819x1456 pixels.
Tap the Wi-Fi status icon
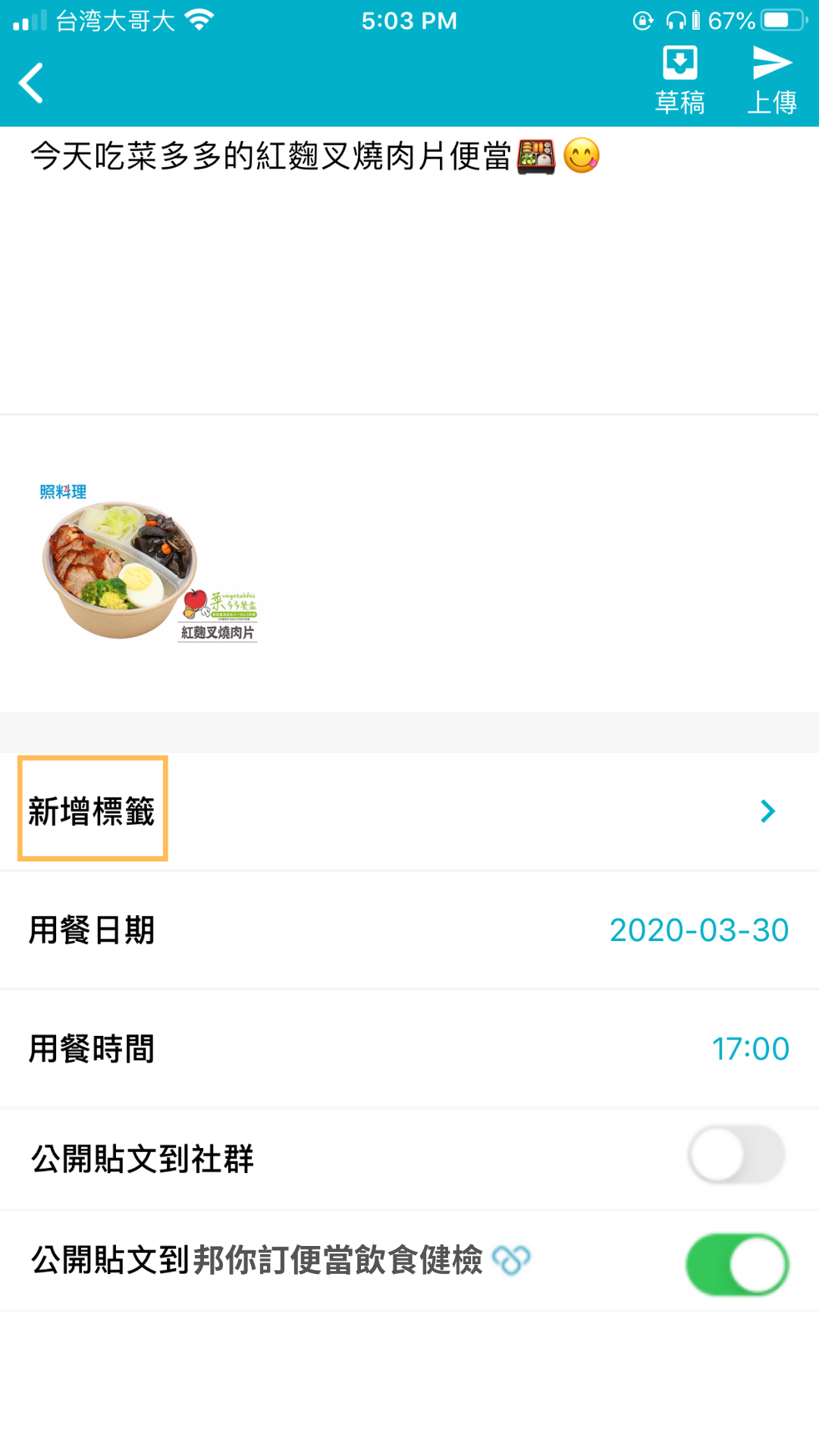pos(199,20)
